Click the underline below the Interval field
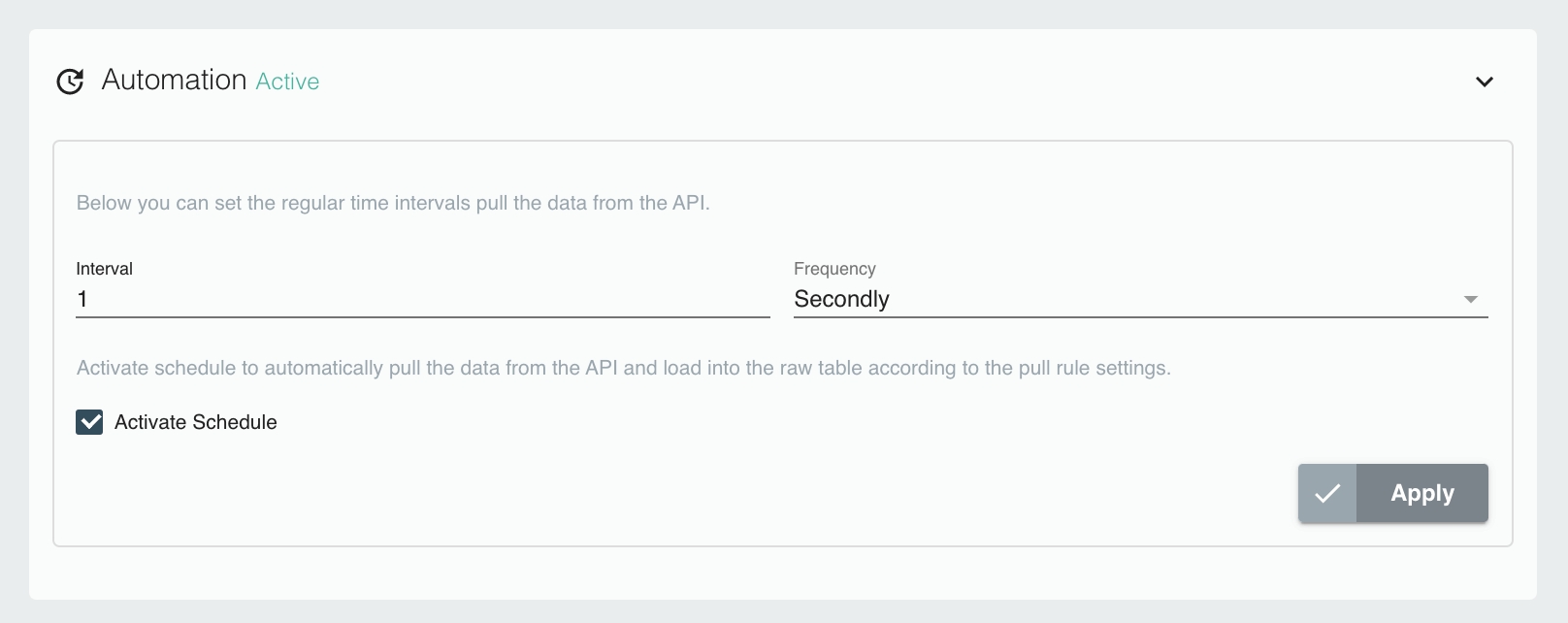Viewport: 1568px width, 623px height. point(422,316)
